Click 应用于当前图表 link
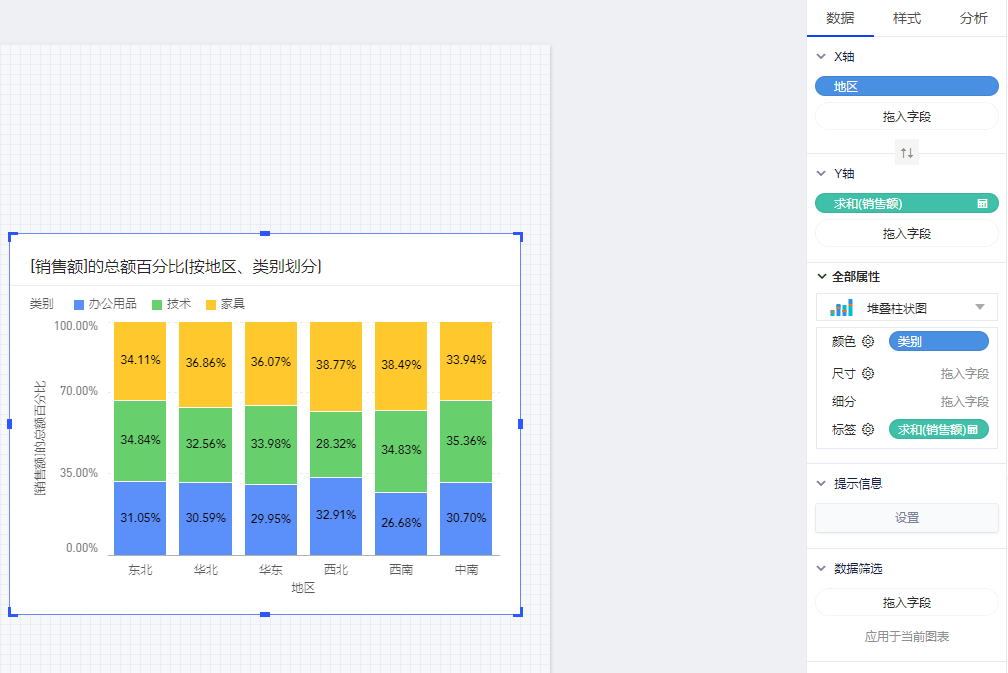Viewport: 1008px width, 673px height. coord(906,636)
